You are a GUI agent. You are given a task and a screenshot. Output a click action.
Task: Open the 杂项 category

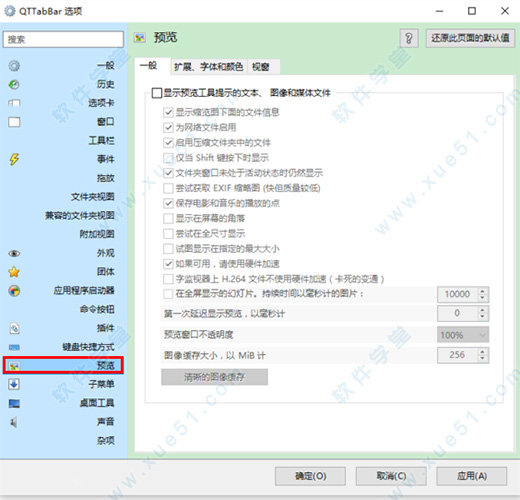pyautogui.click(x=106, y=441)
